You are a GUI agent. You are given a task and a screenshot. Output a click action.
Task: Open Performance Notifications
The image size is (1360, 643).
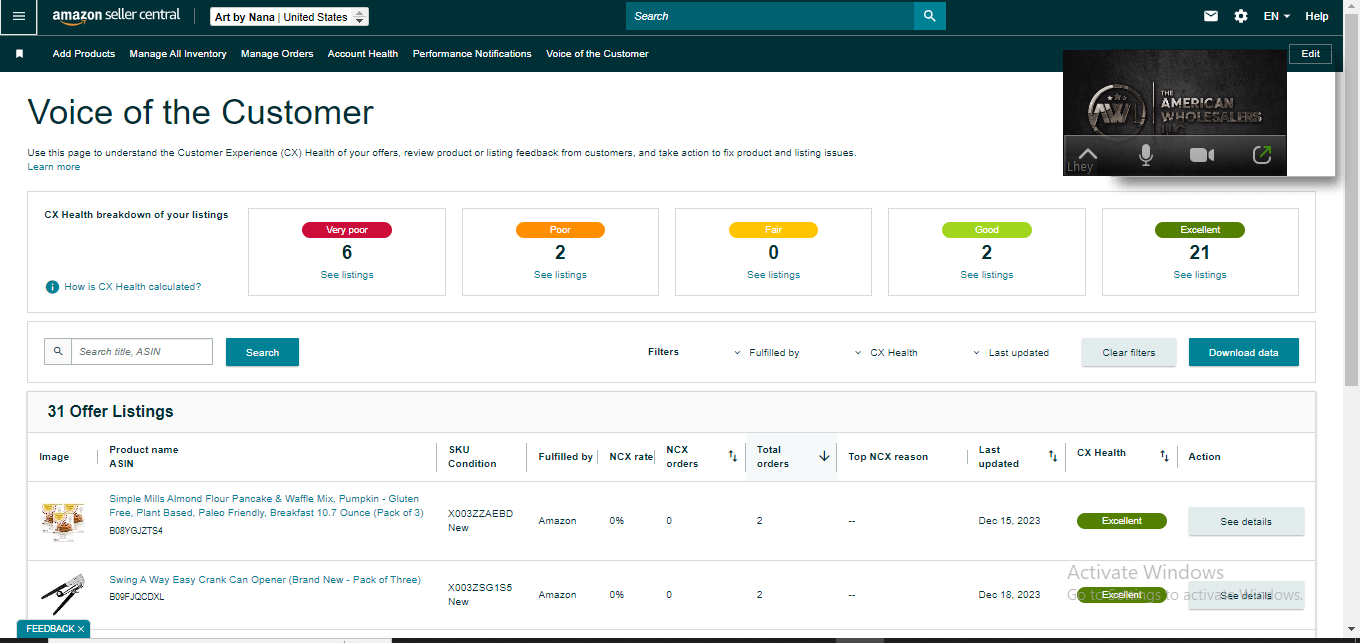[x=472, y=54]
